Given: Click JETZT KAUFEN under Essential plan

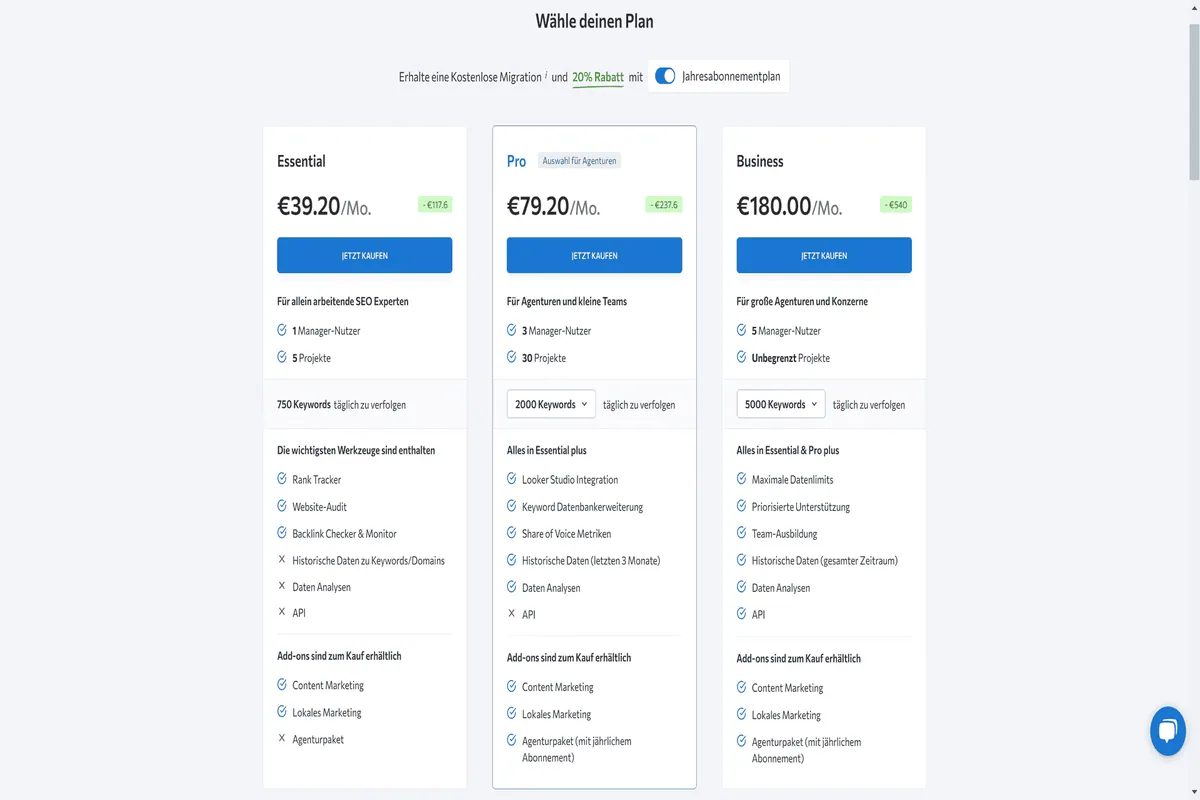Looking at the screenshot, I should (x=364, y=255).
